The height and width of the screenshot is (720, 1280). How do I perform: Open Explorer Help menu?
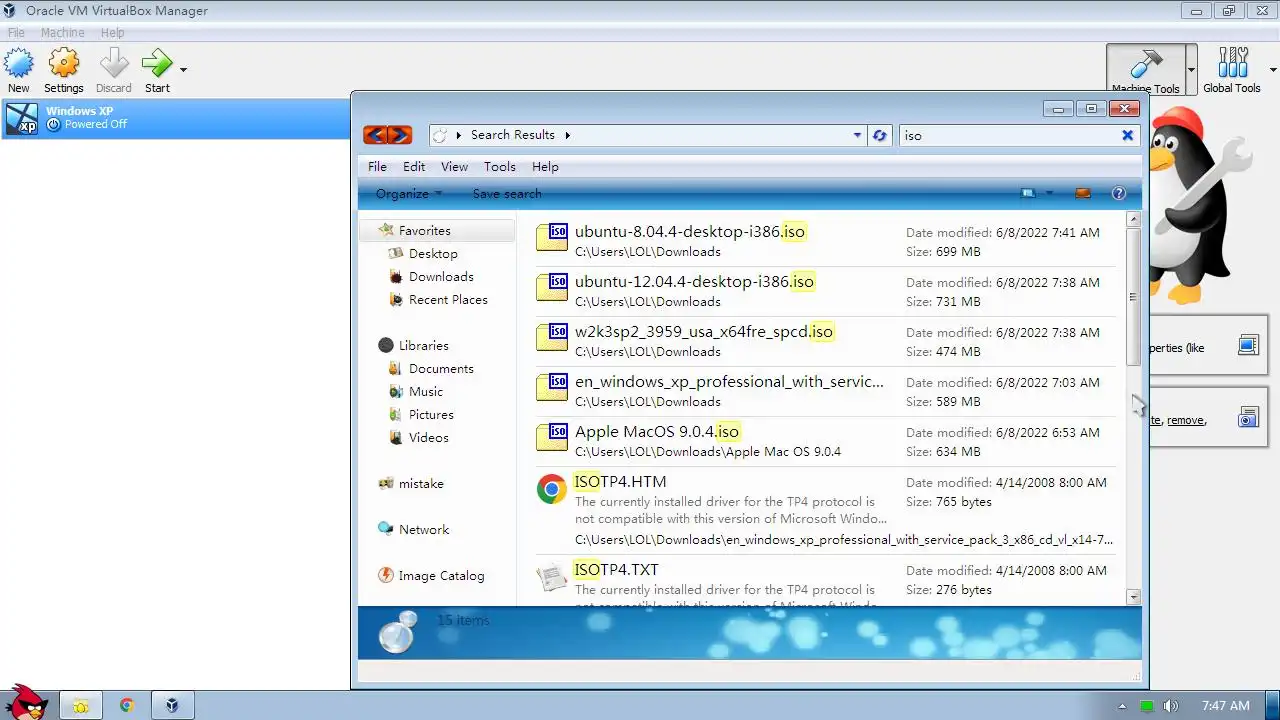[545, 167]
